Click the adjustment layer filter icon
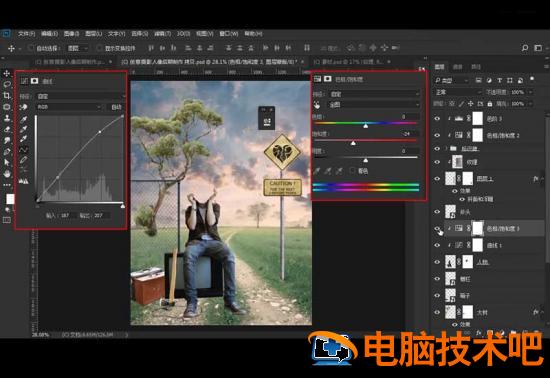550x378 pixels. click(489, 80)
